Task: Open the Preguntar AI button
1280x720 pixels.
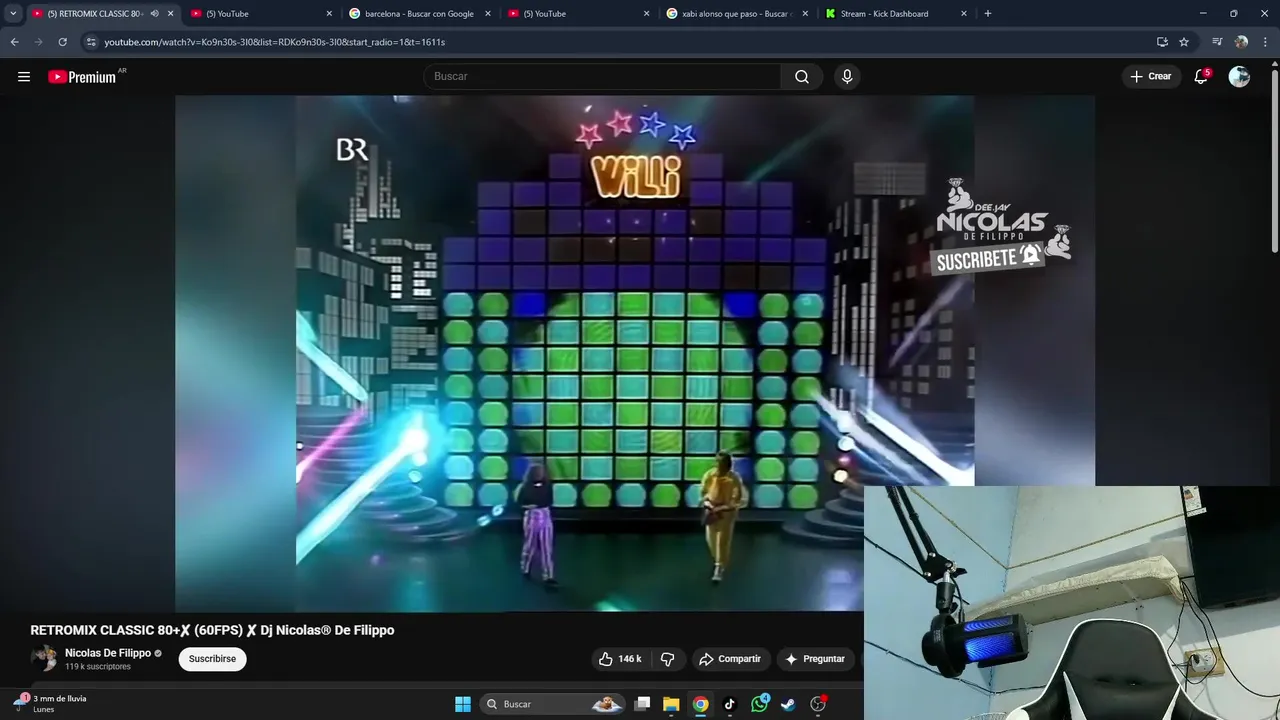Action: (816, 659)
